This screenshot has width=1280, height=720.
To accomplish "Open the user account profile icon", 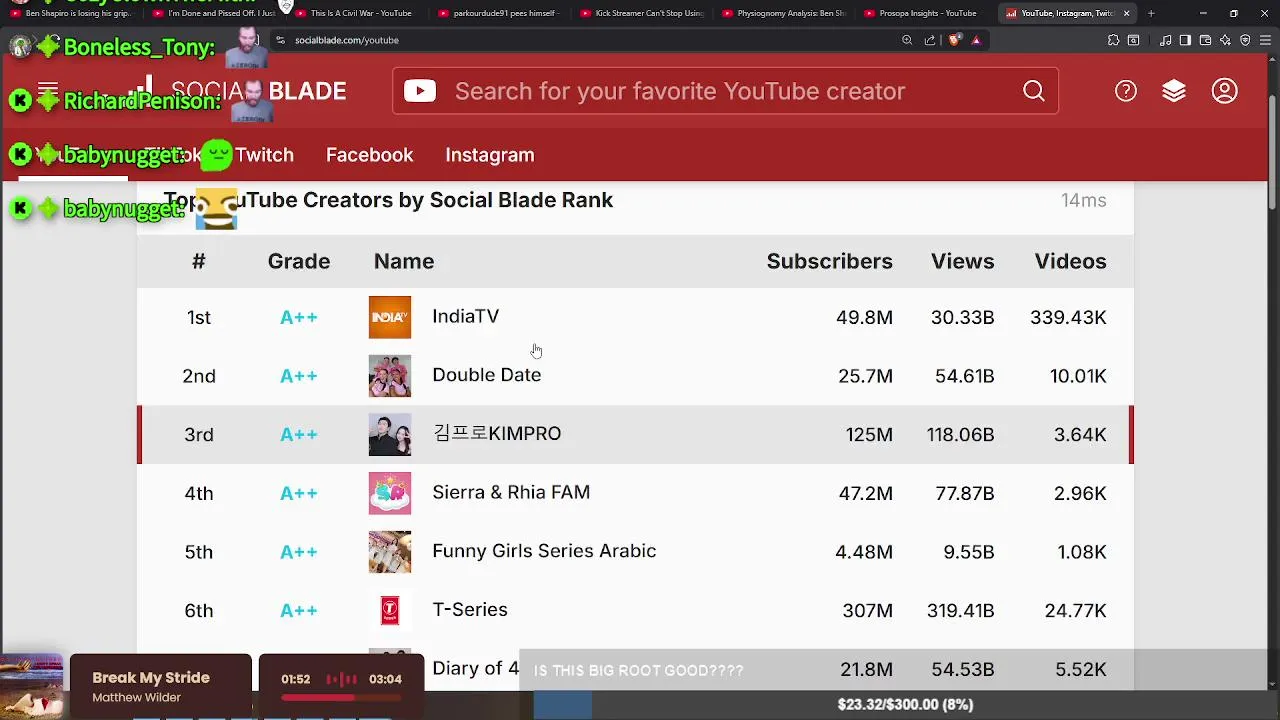I will coord(1224,91).
